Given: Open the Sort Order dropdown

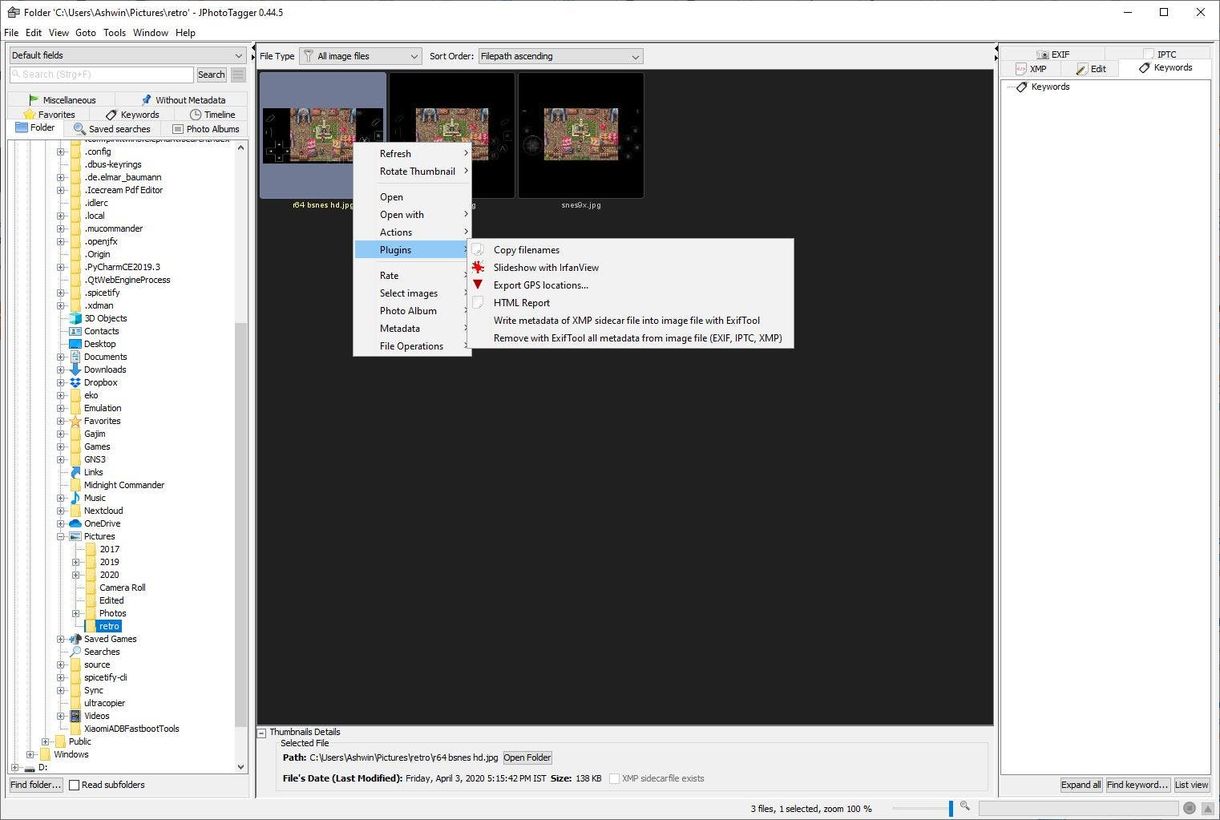Looking at the screenshot, I should [560, 57].
